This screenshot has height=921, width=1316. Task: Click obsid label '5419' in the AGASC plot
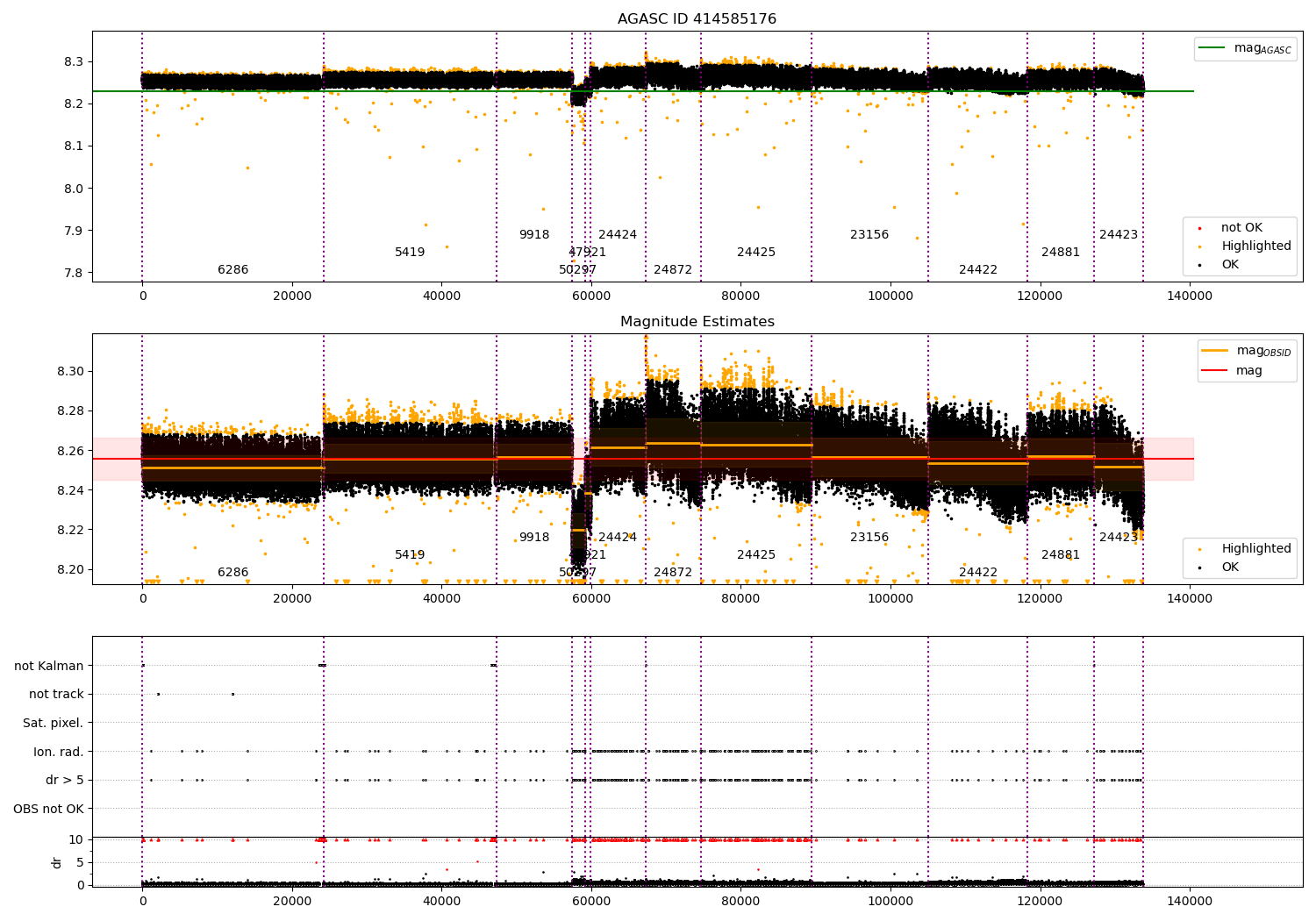(x=410, y=253)
